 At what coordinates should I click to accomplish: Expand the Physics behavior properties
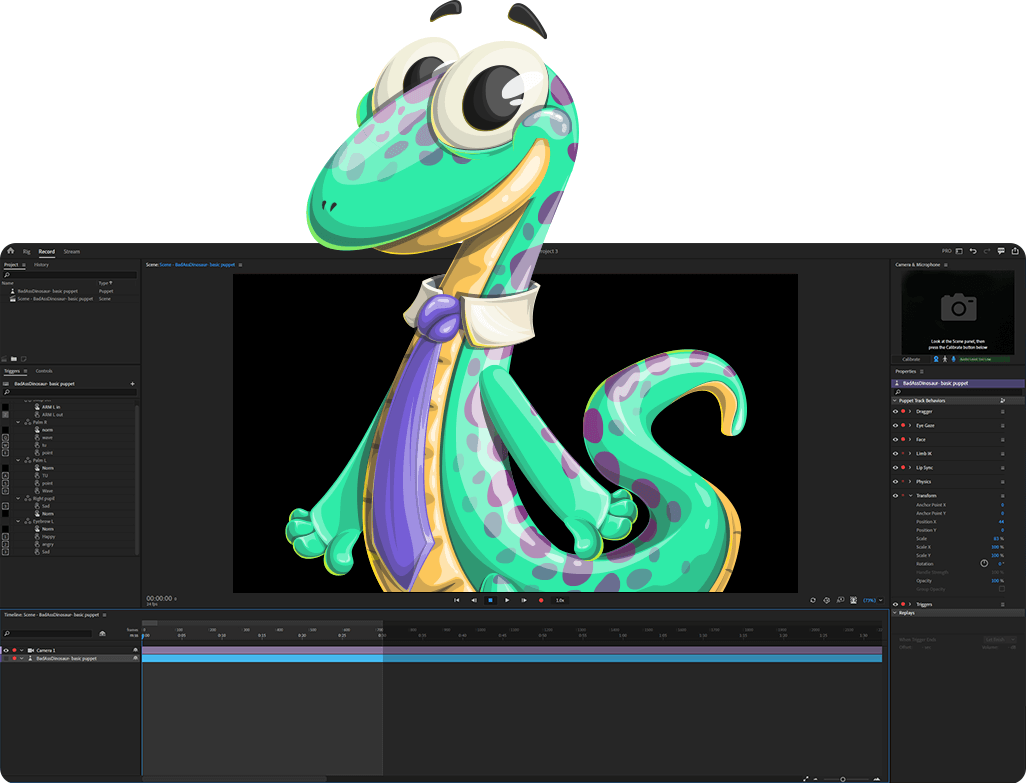pos(910,481)
